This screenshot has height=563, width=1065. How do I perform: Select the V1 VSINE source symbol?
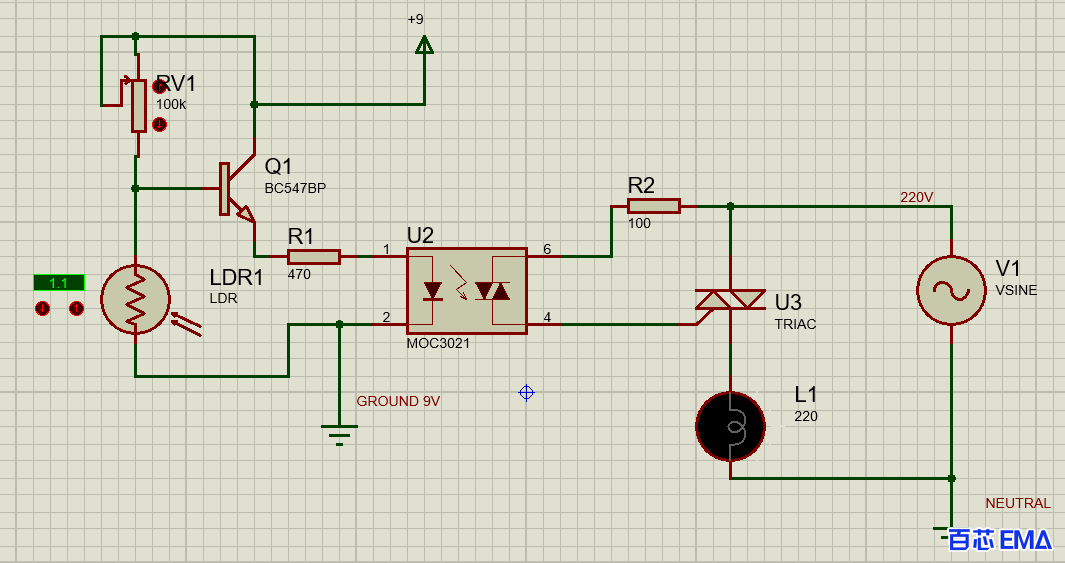click(x=952, y=291)
